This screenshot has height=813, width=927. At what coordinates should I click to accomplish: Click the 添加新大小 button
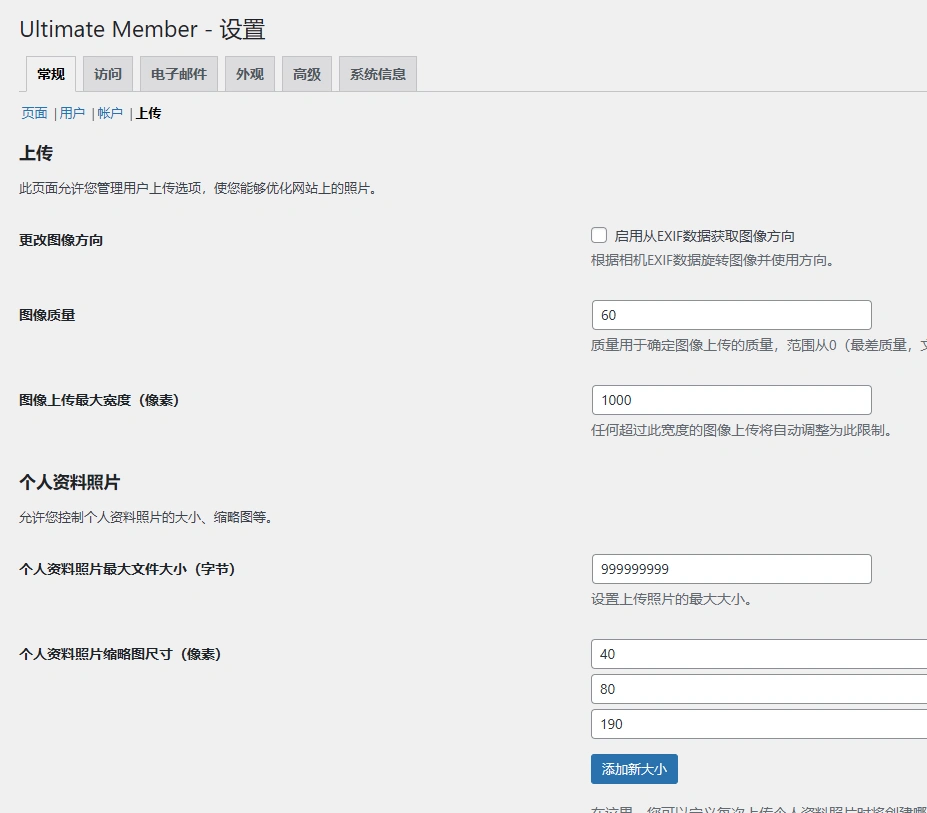click(634, 769)
